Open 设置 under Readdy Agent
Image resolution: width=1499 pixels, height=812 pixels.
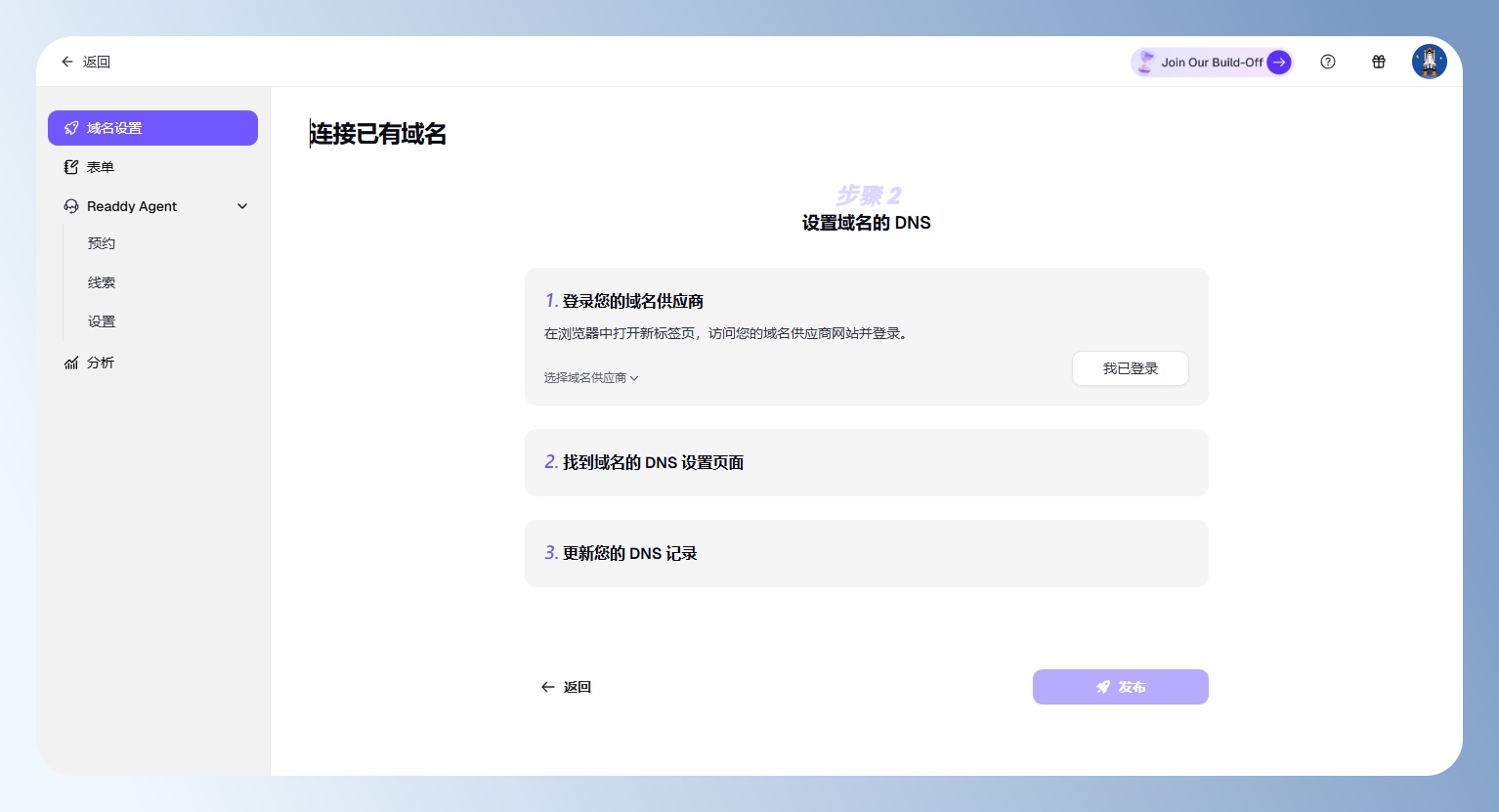click(x=102, y=321)
